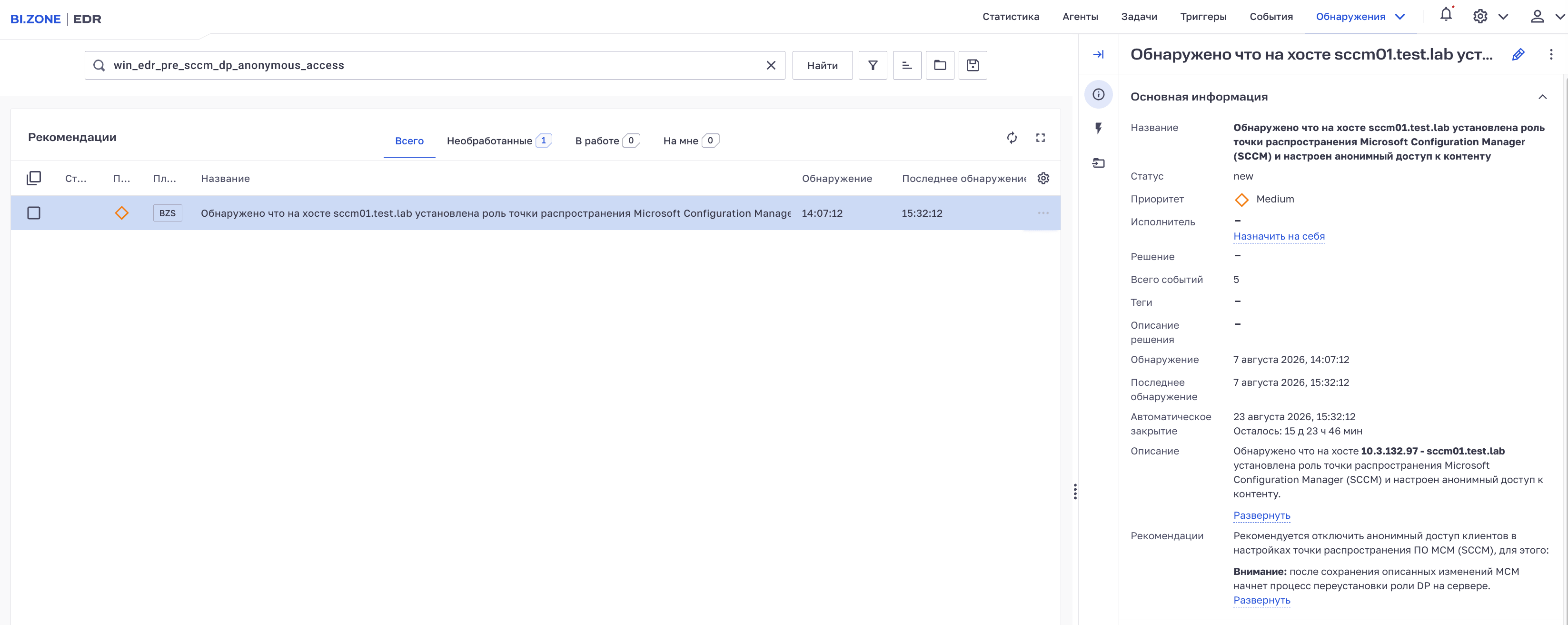This screenshot has width=1568, height=625.
Task: Click the Назначить на себя link
Action: [1279, 236]
